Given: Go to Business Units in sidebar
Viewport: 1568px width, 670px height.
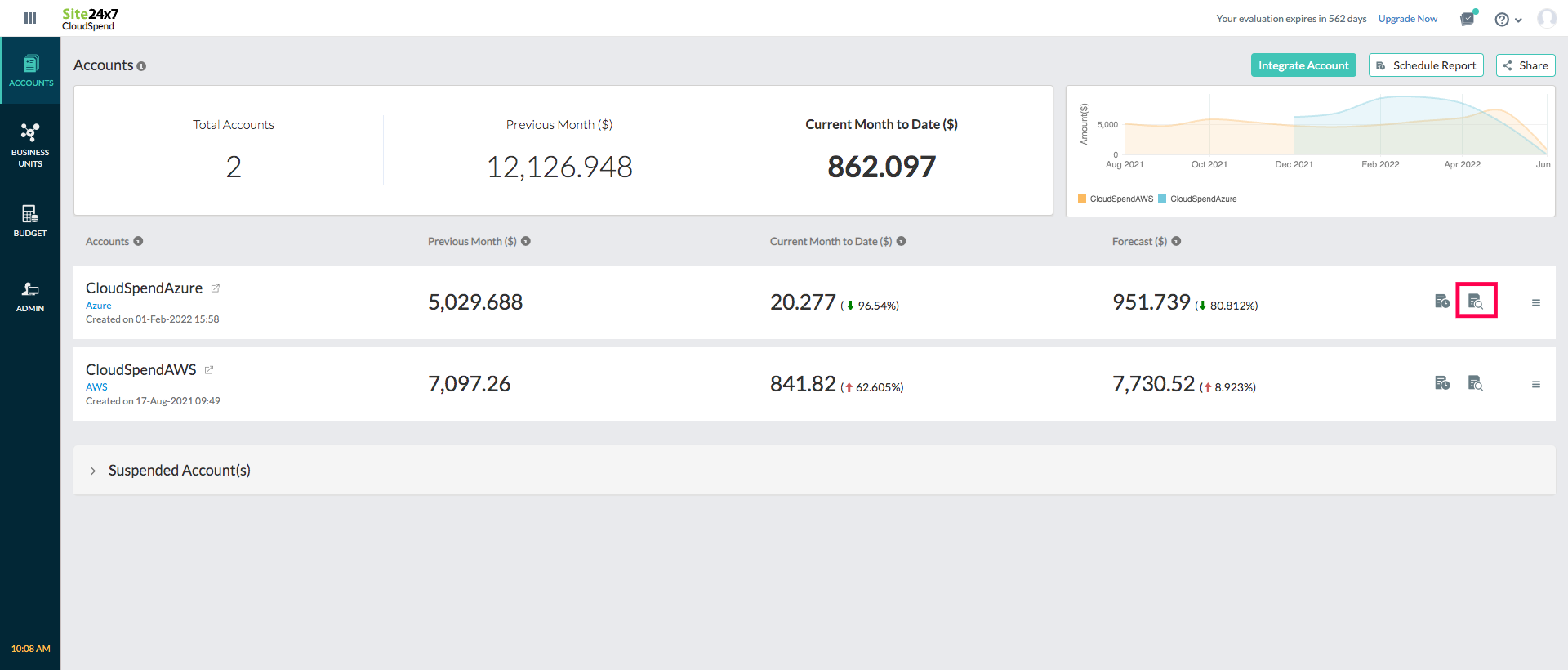Looking at the screenshot, I should [30, 145].
